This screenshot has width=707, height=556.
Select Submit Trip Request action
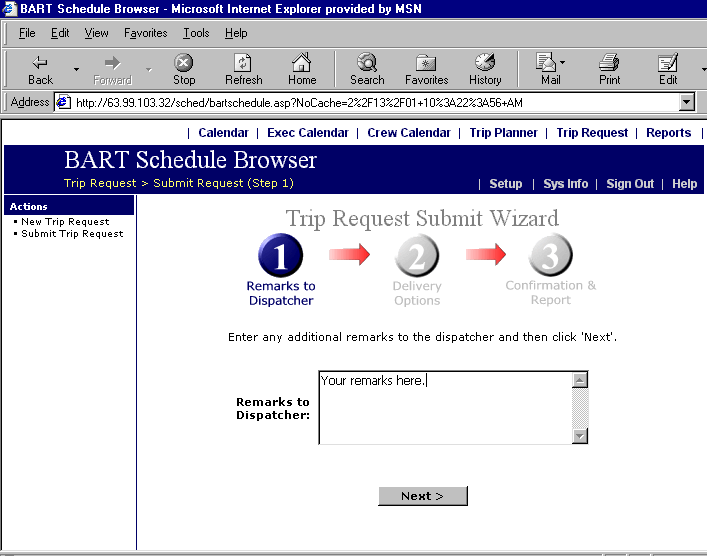[72, 234]
